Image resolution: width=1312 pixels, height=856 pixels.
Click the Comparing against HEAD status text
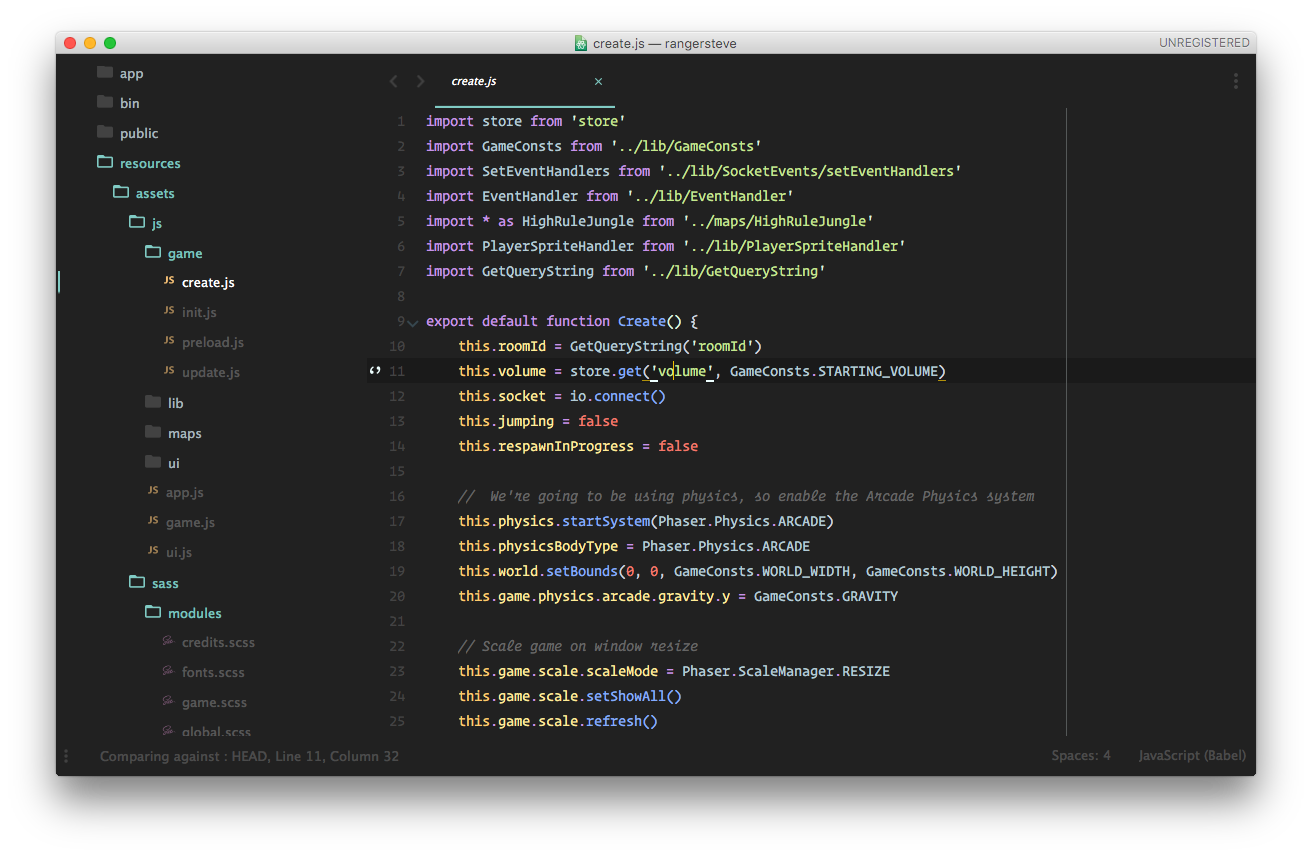[x=247, y=756]
